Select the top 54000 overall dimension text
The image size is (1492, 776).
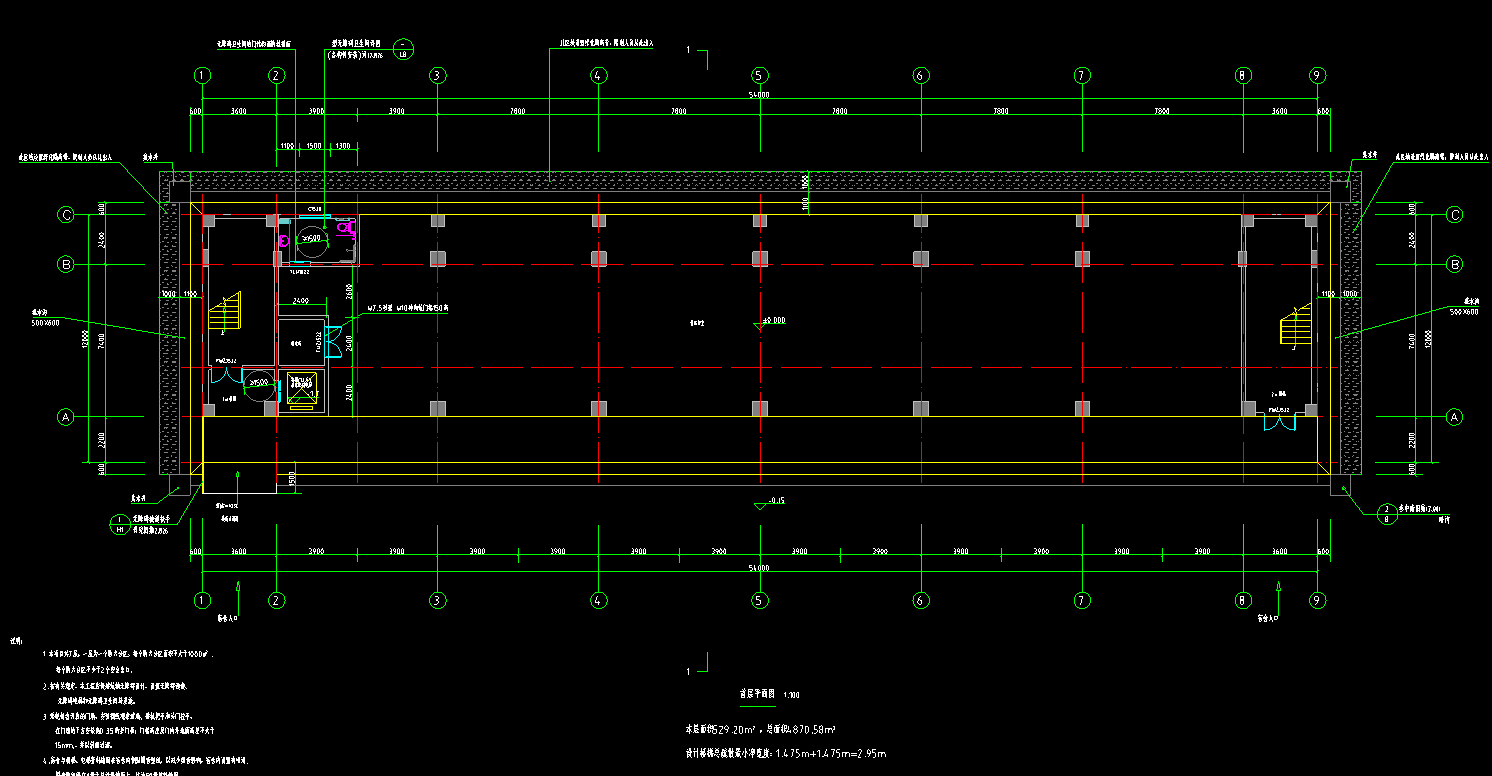[759, 95]
